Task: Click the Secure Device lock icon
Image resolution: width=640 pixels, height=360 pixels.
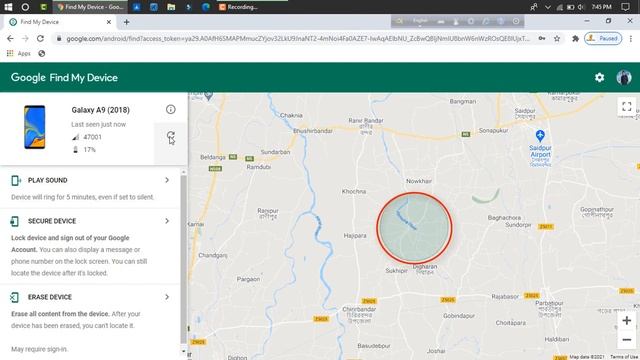Action: (15, 221)
